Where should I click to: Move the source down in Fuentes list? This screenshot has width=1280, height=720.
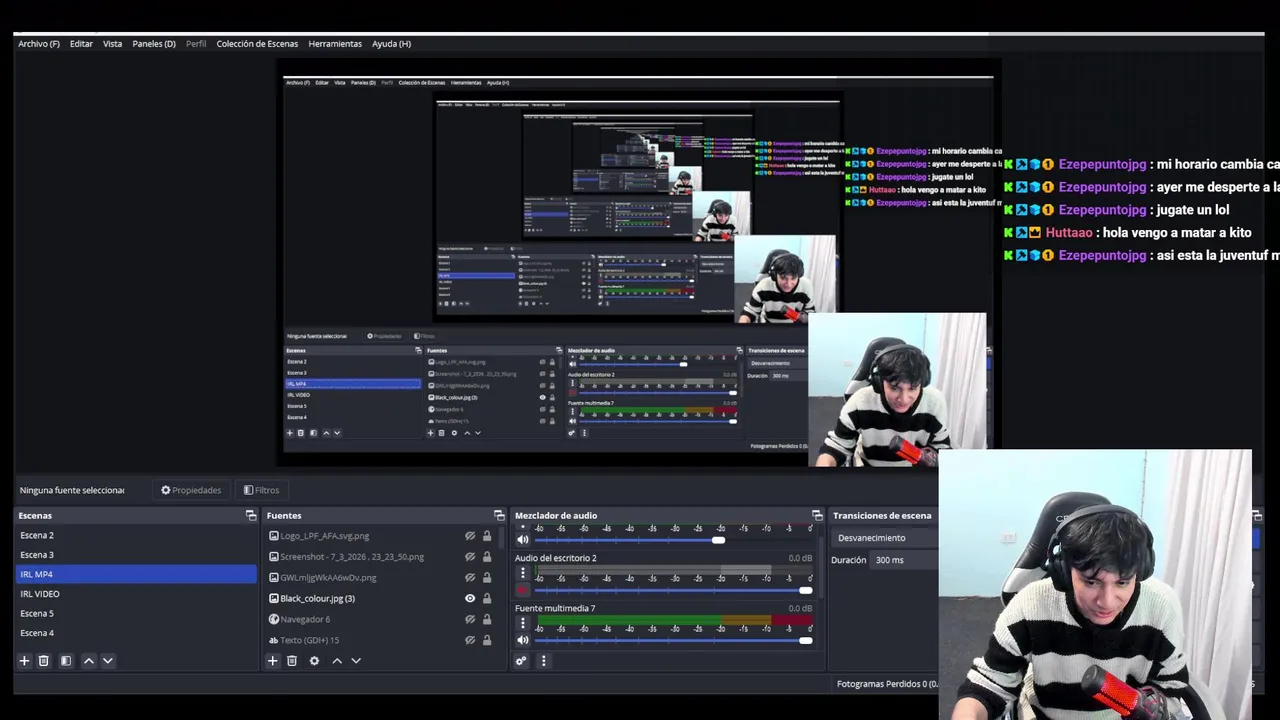[356, 661]
